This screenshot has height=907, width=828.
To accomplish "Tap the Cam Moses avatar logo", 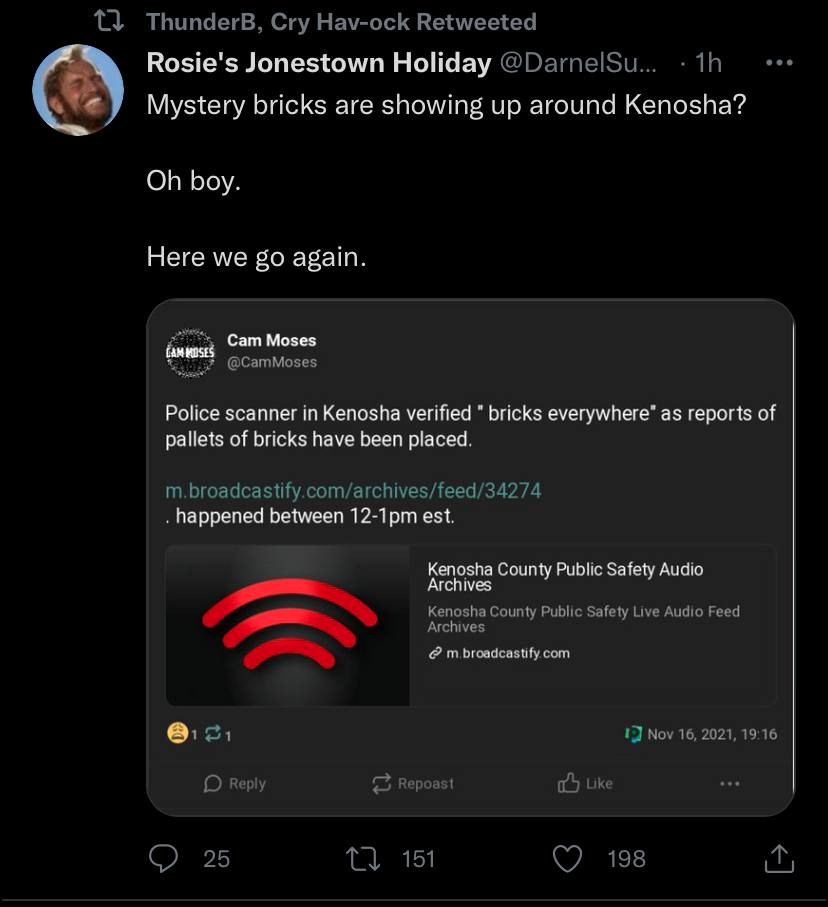I will [x=189, y=352].
